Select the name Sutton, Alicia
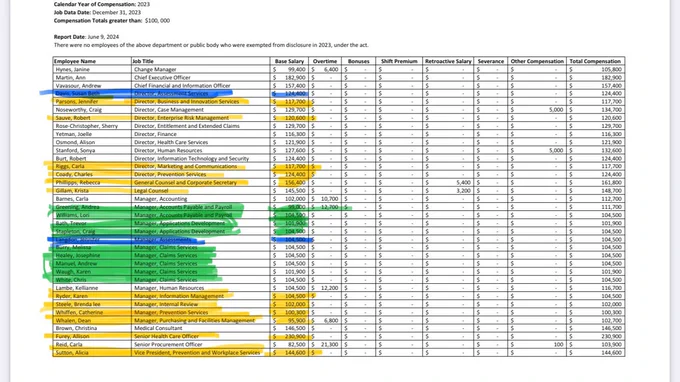The width and height of the screenshot is (680, 382). [72, 353]
